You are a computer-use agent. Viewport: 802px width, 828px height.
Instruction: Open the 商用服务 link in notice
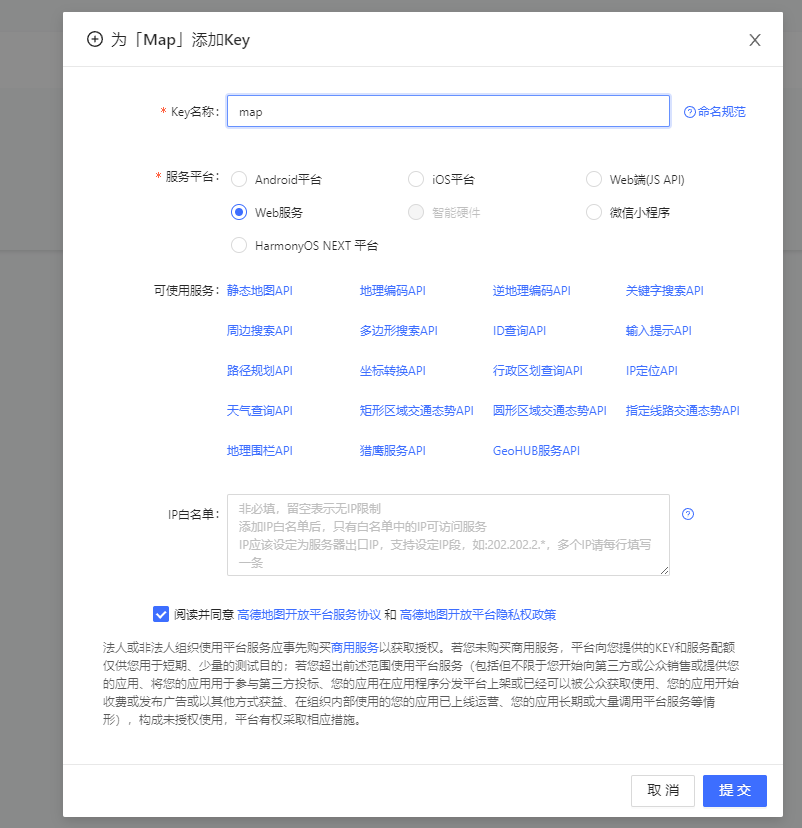pos(355,648)
